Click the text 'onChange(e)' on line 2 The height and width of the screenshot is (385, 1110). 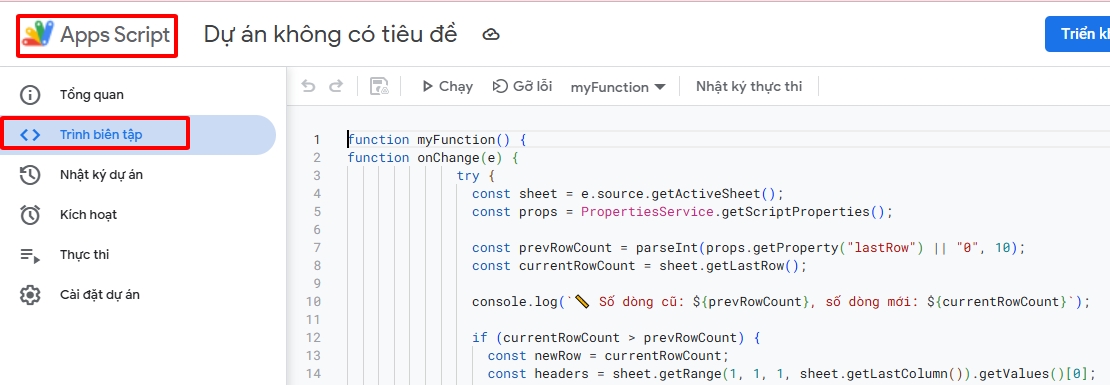459,158
